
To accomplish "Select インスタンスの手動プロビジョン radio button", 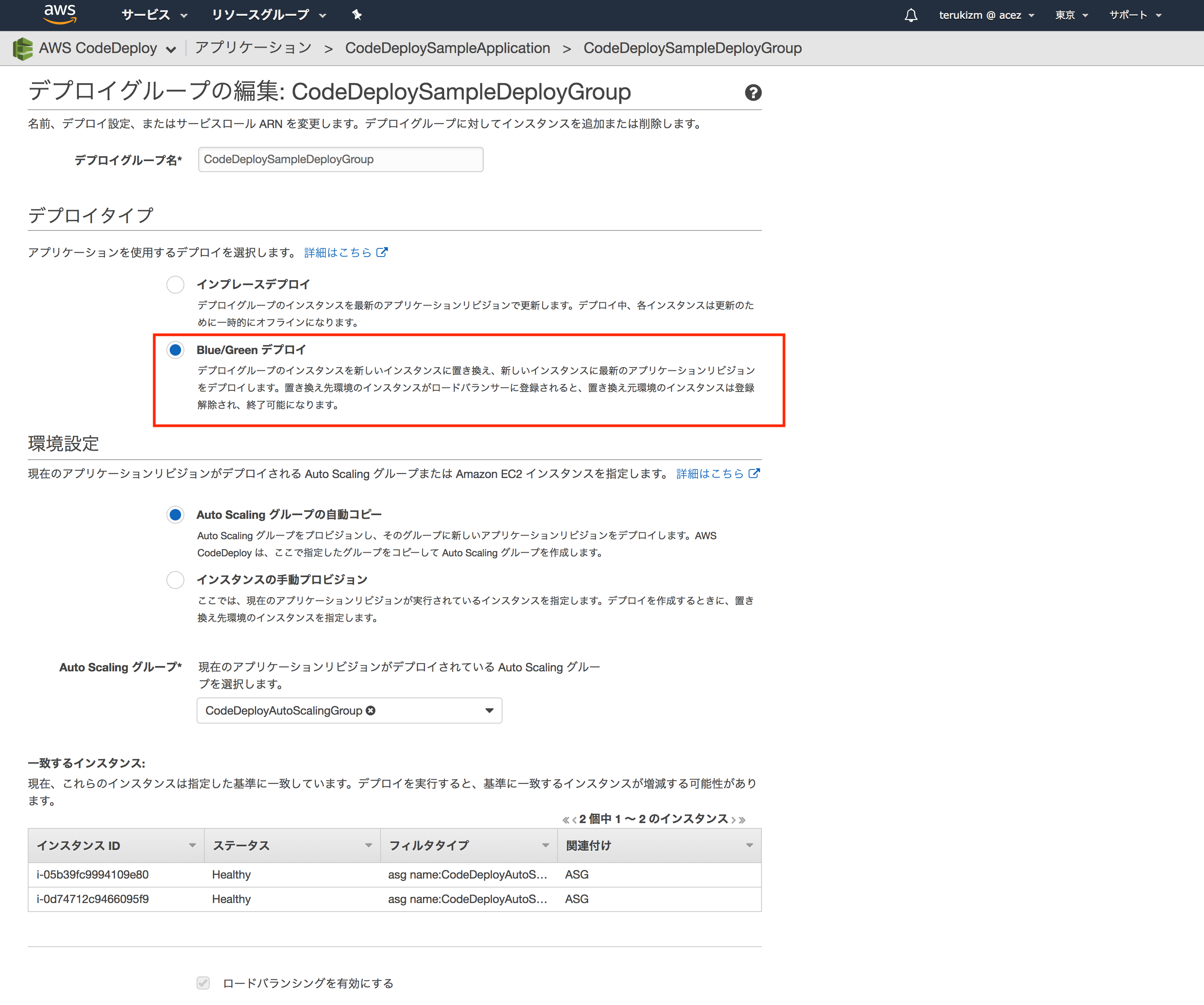I will pyautogui.click(x=175, y=580).
